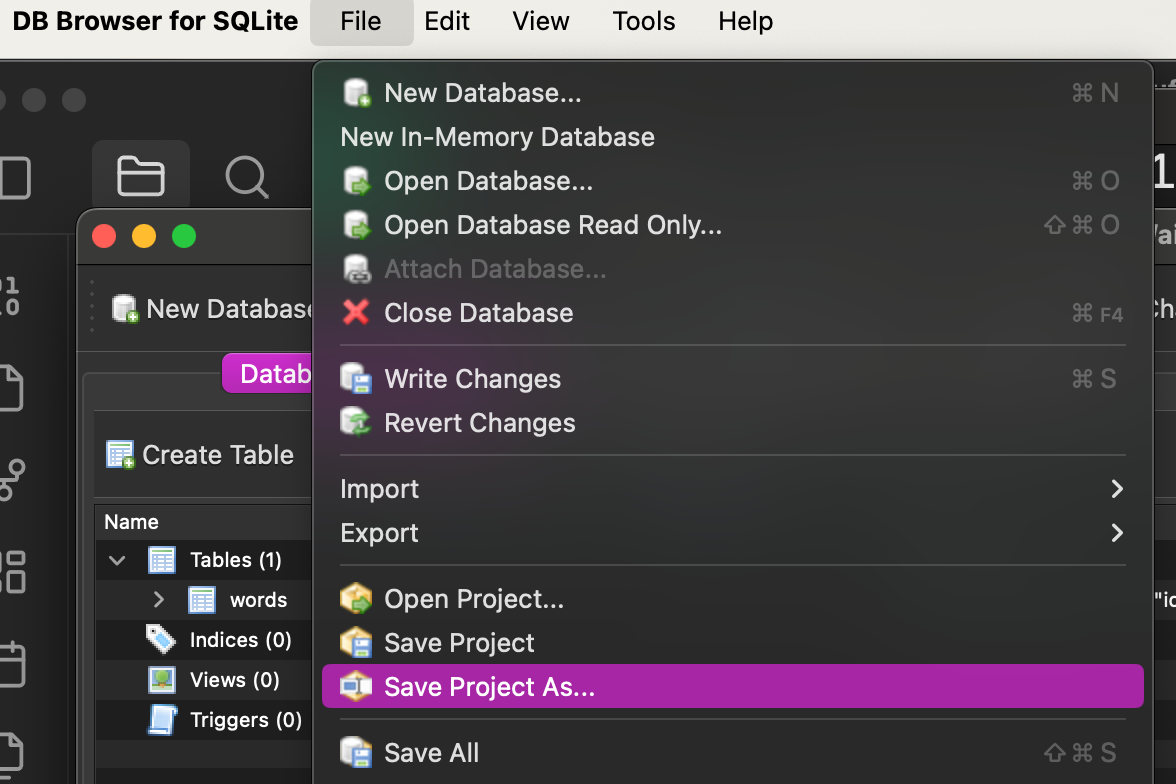The height and width of the screenshot is (784, 1176).
Task: Select the words table row
Action: point(204,600)
